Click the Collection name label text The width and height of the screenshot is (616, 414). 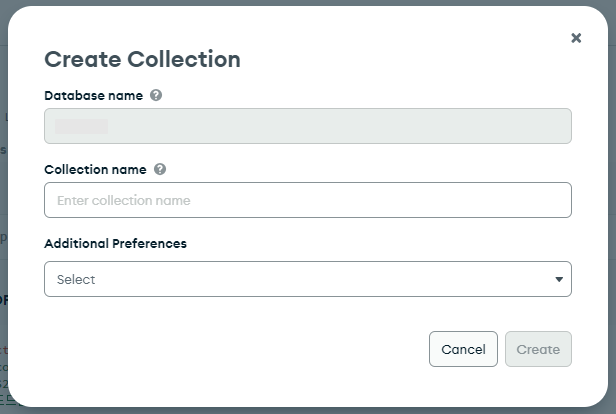[x=95, y=170]
